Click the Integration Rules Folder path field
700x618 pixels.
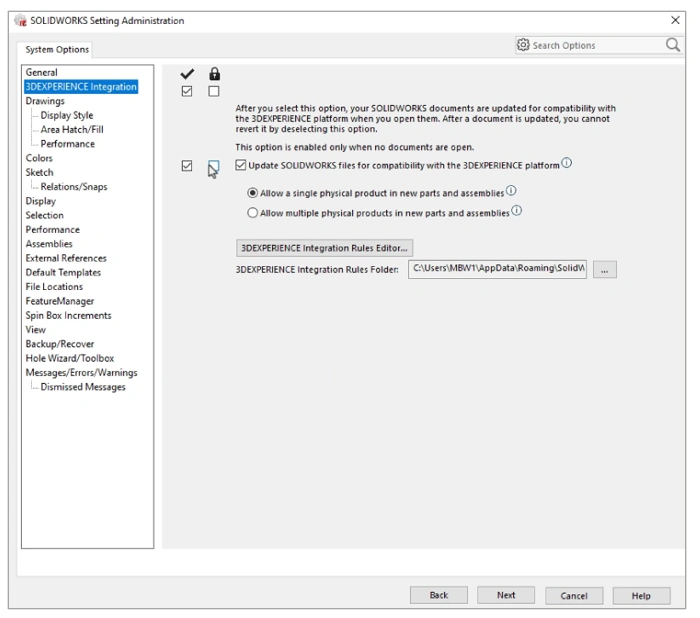point(497,269)
